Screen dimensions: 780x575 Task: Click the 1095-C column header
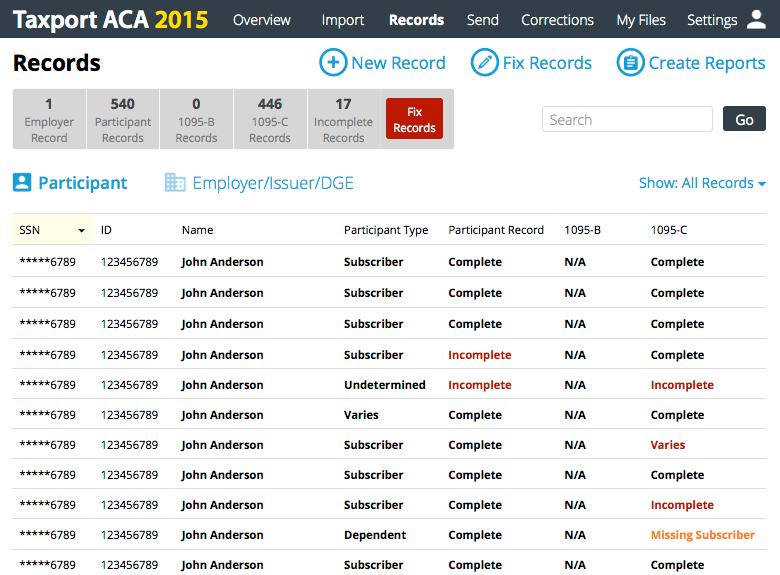click(669, 230)
